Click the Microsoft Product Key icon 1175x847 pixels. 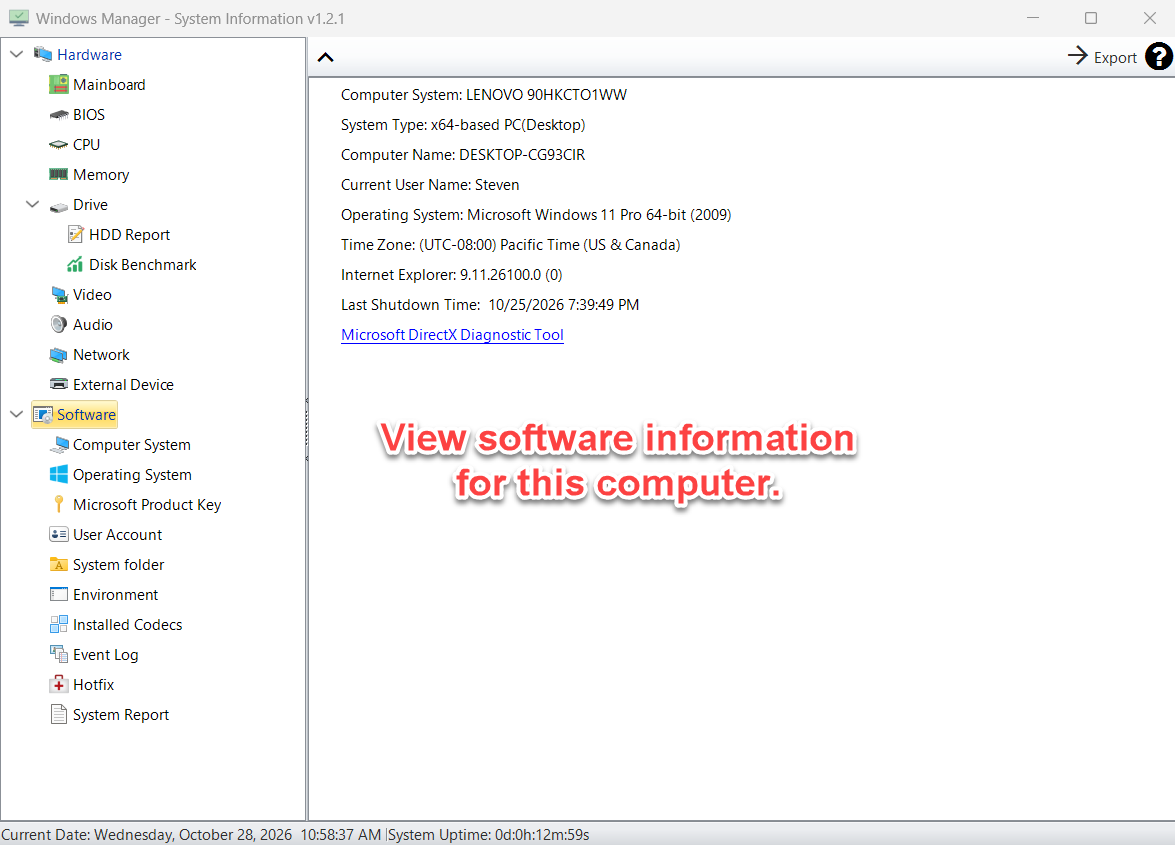click(58, 504)
